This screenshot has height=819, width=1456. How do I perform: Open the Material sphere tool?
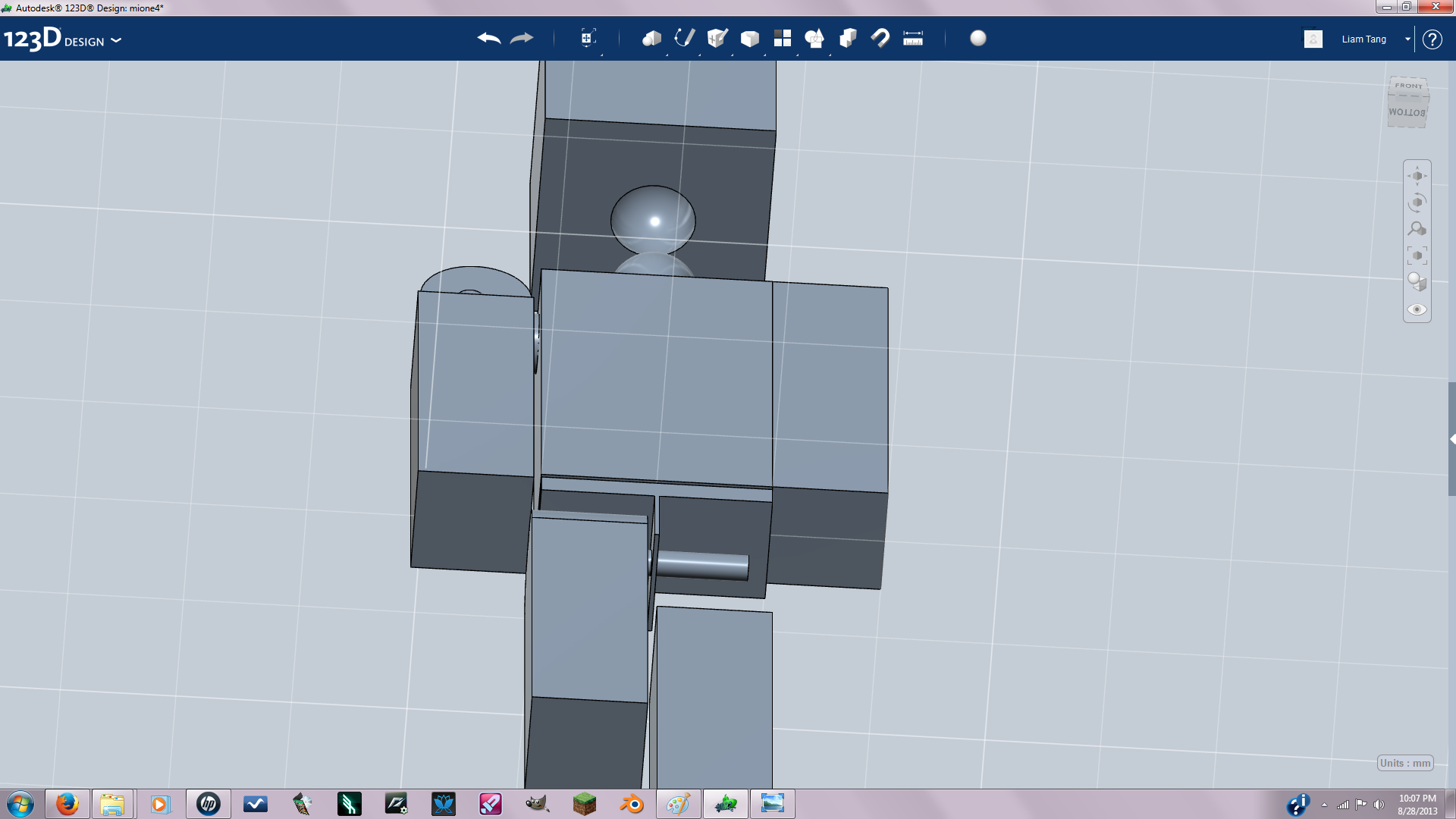tap(978, 39)
